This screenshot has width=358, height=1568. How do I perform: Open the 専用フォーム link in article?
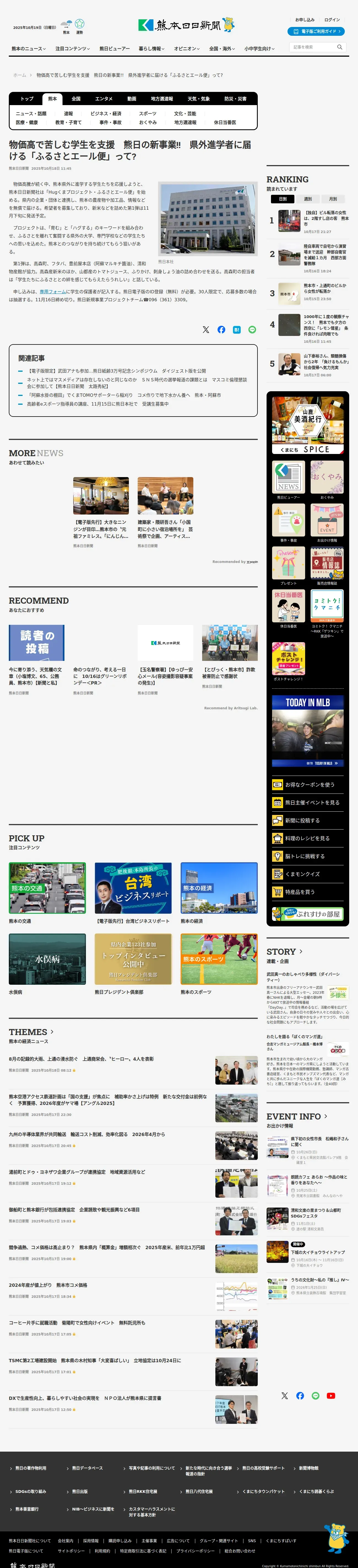tap(53, 292)
